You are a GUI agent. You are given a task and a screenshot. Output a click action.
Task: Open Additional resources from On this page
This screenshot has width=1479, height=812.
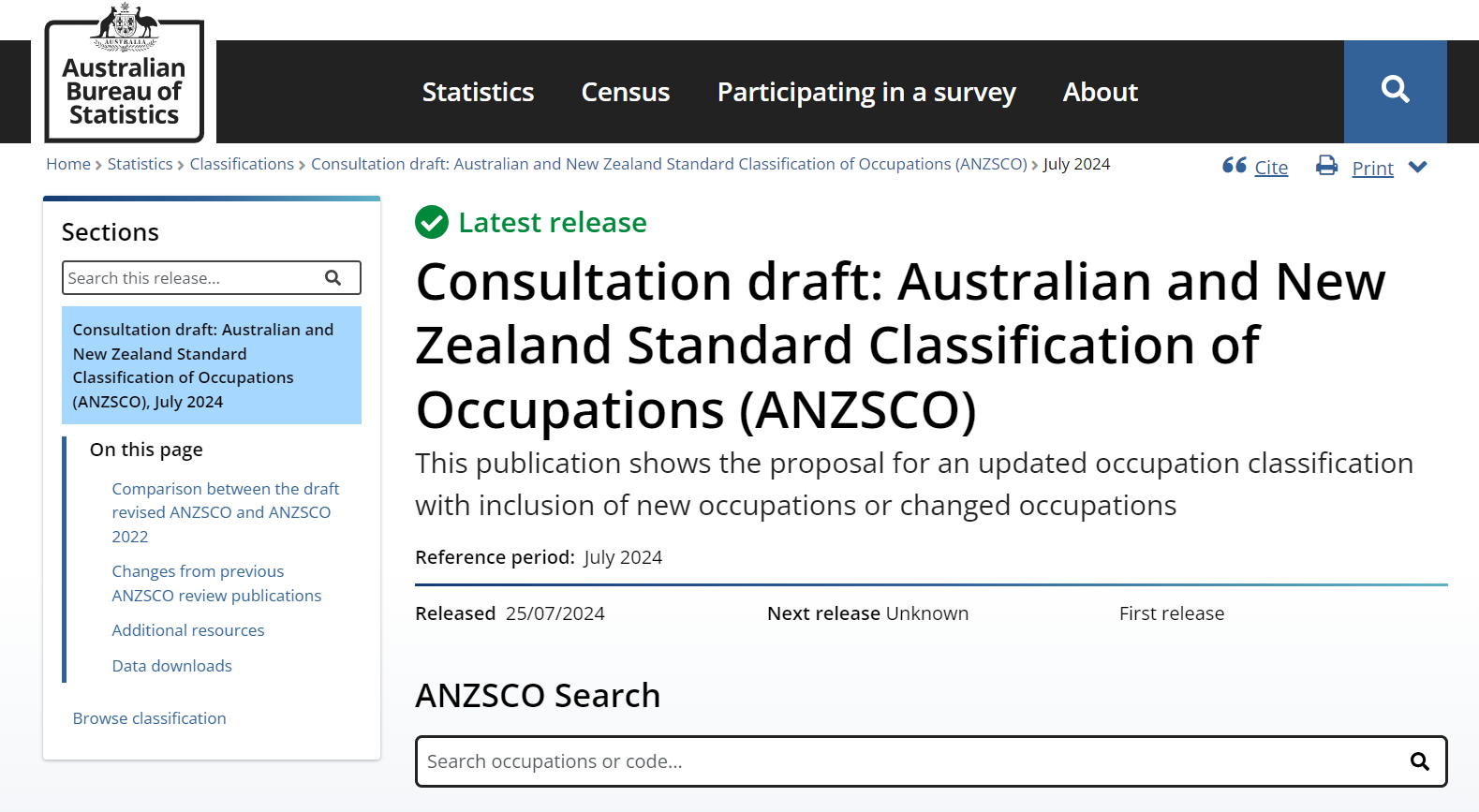(187, 629)
